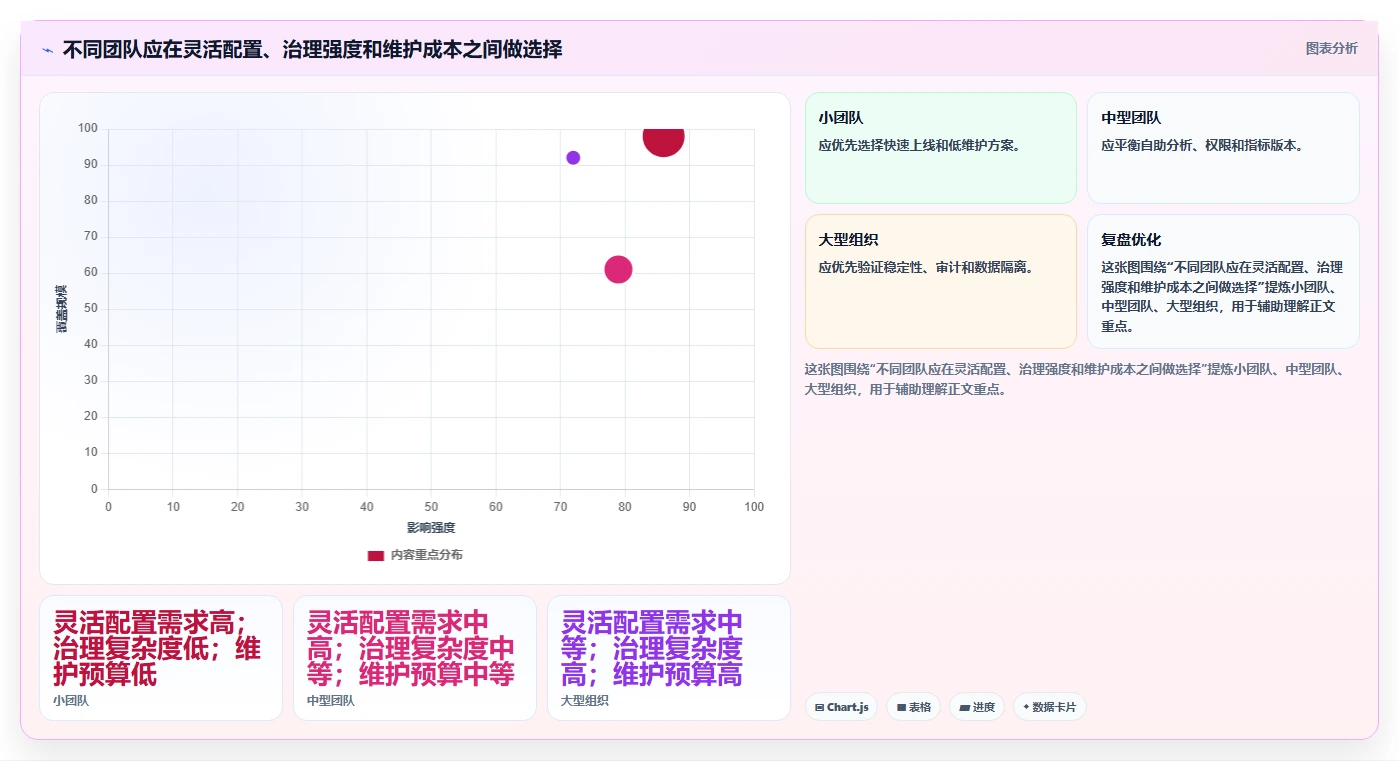Open the 大型组织 orange summary card
The width and height of the screenshot is (1399, 761).
point(940,281)
